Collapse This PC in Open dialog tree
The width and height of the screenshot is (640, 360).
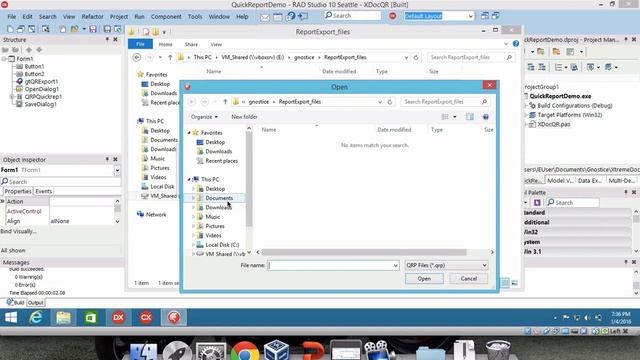(x=189, y=179)
